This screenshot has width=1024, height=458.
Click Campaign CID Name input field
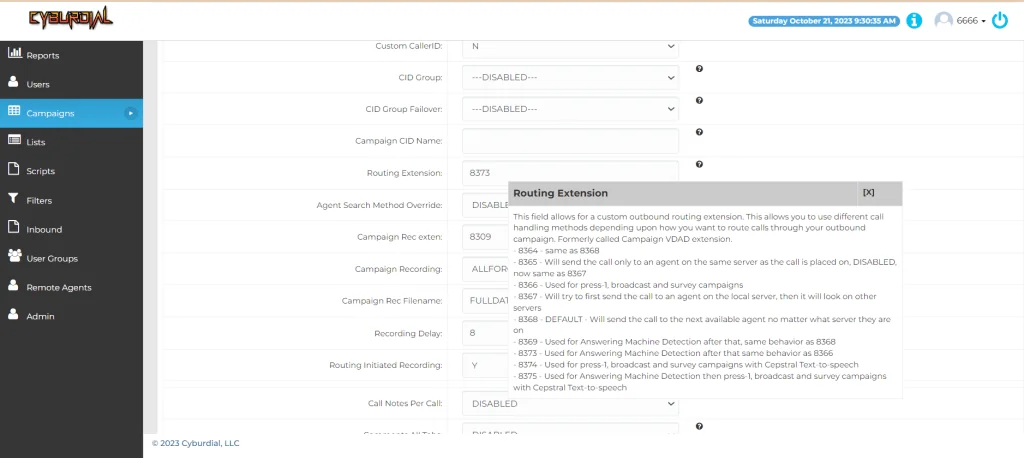click(x=570, y=141)
